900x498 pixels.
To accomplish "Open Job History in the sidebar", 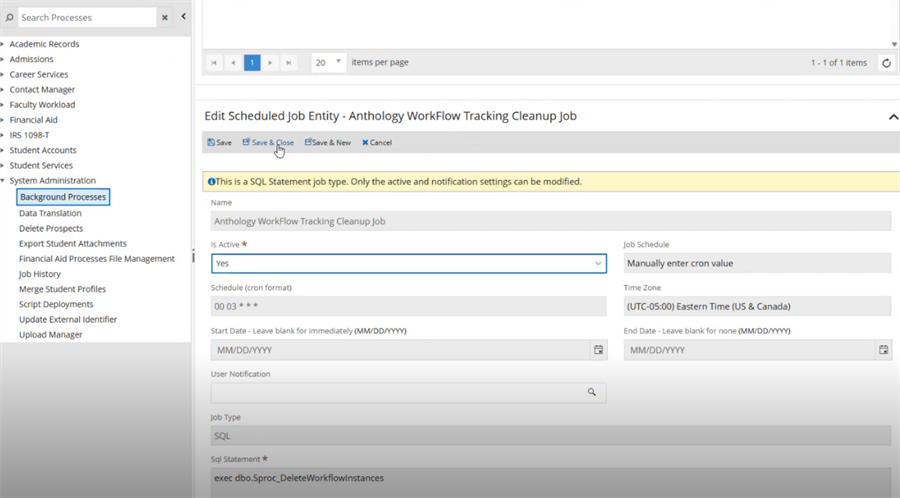I will pos(40,274).
